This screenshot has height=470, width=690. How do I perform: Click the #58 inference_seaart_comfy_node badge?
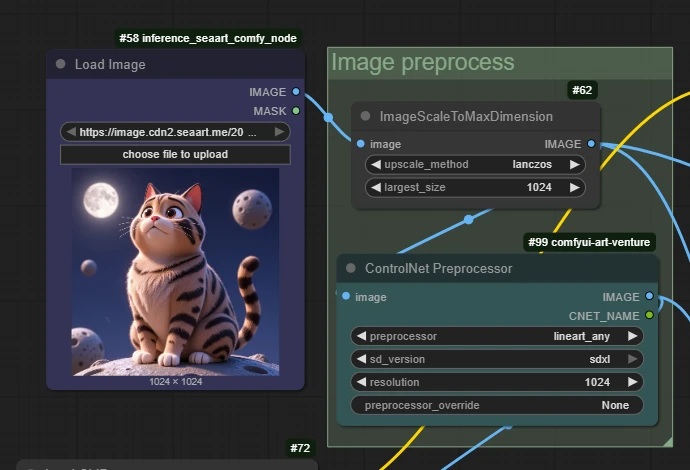(x=208, y=38)
